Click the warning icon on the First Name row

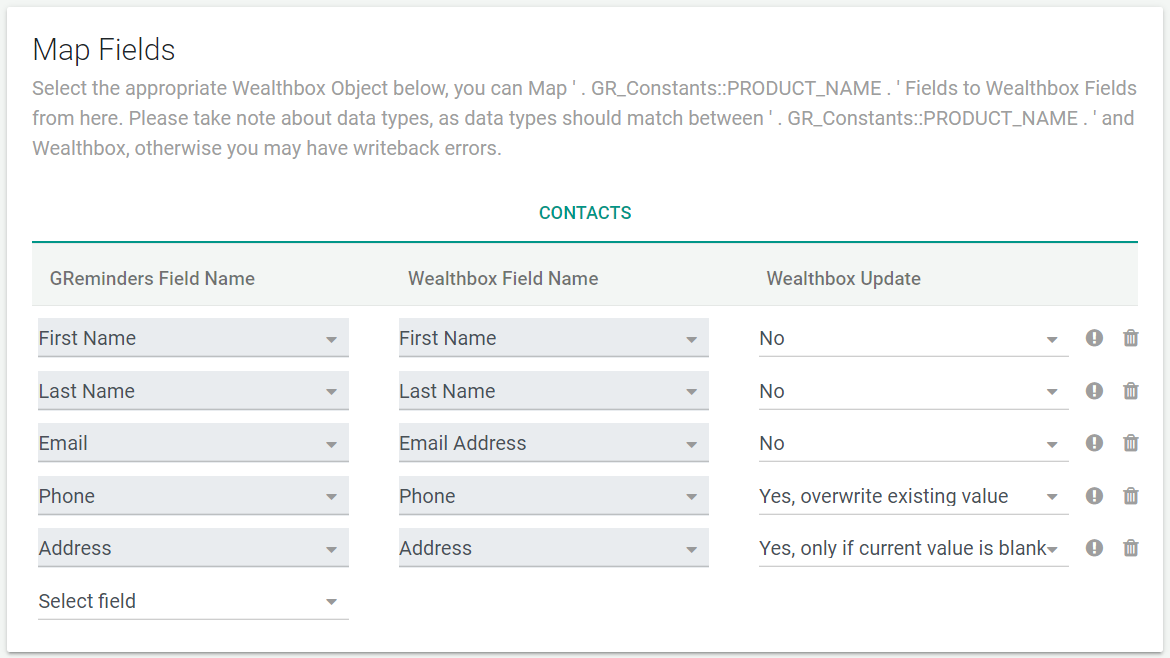point(1094,338)
